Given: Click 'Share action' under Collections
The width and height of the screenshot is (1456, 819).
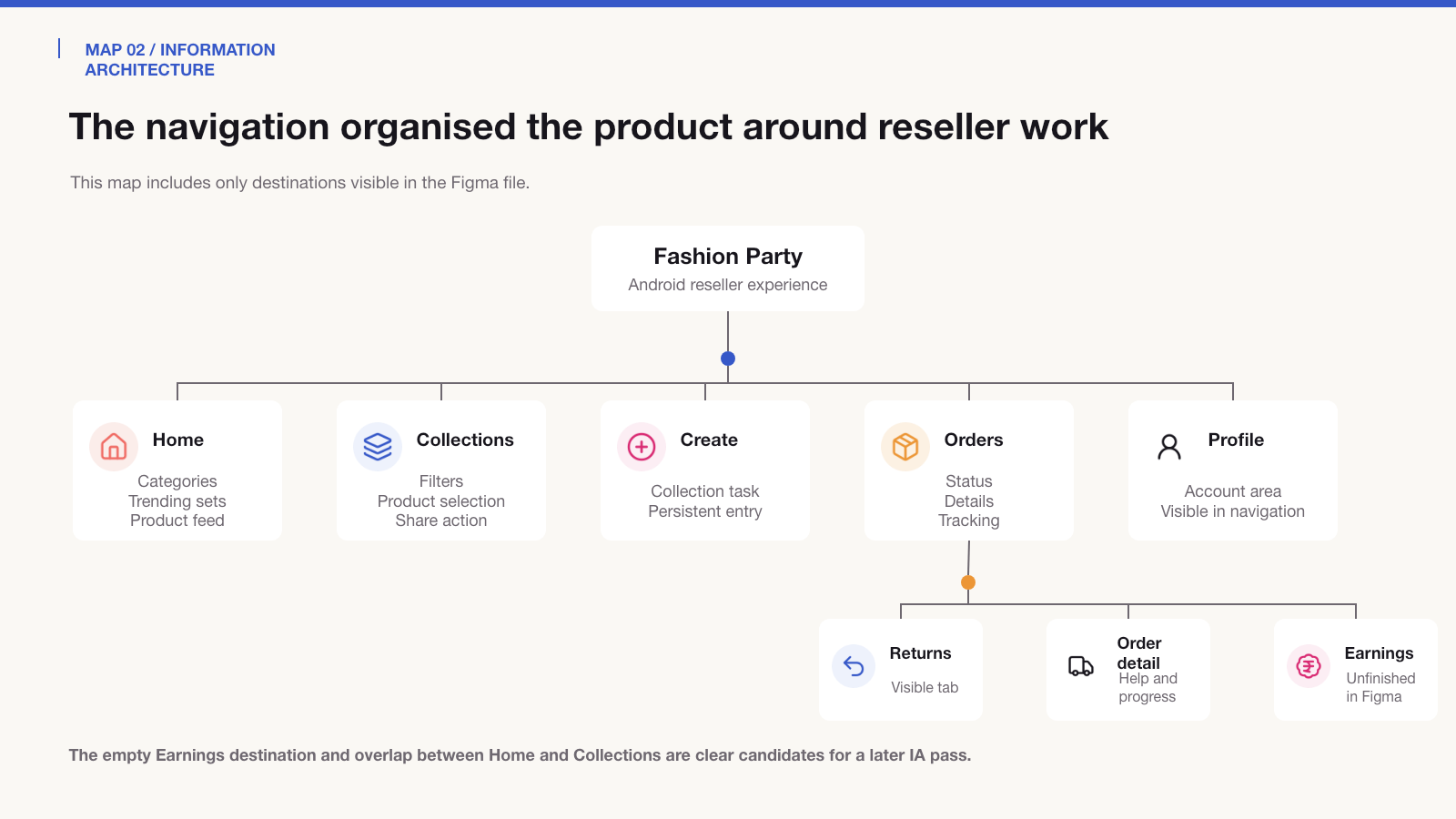Looking at the screenshot, I should (441, 521).
